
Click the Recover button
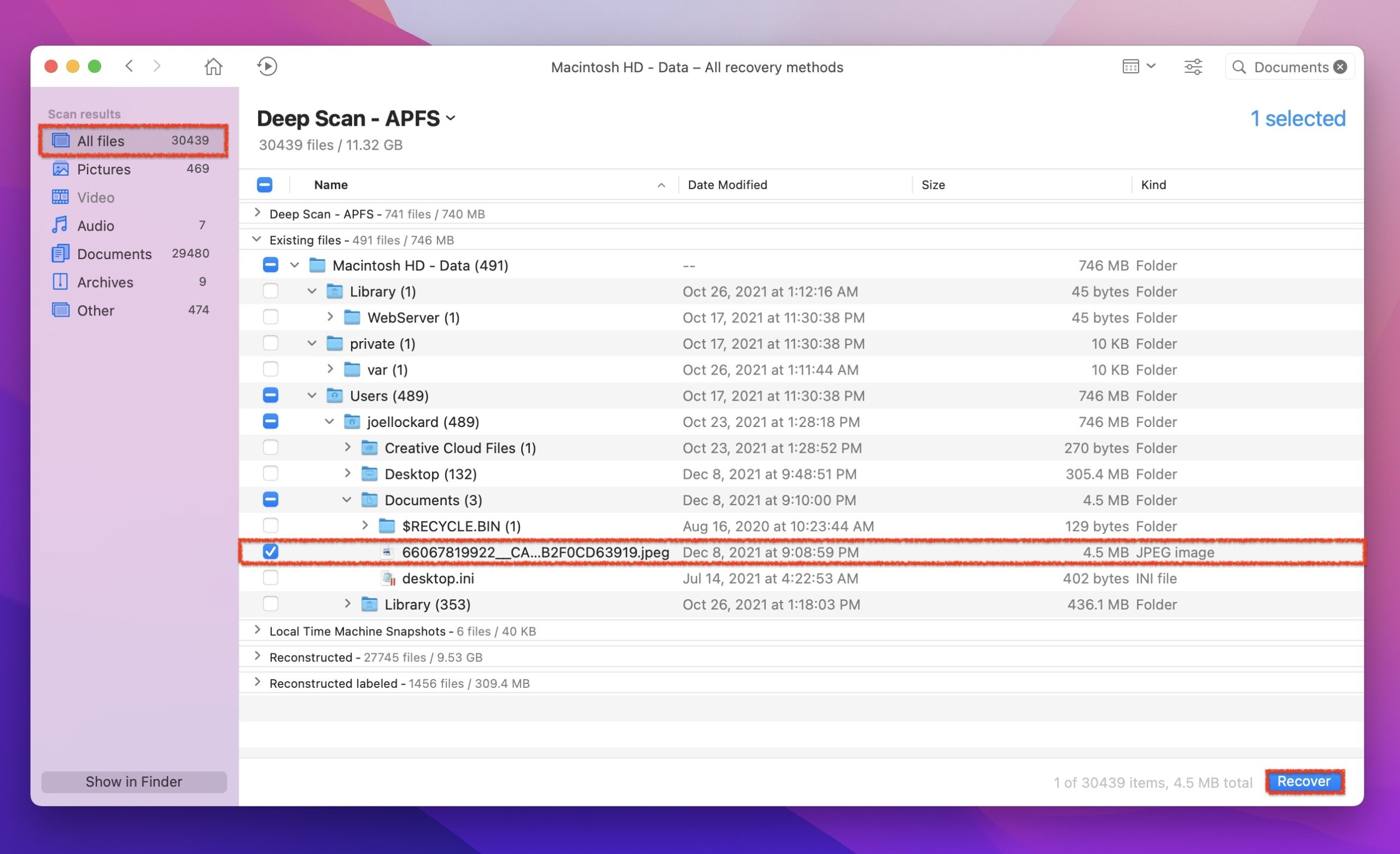[1304, 782]
